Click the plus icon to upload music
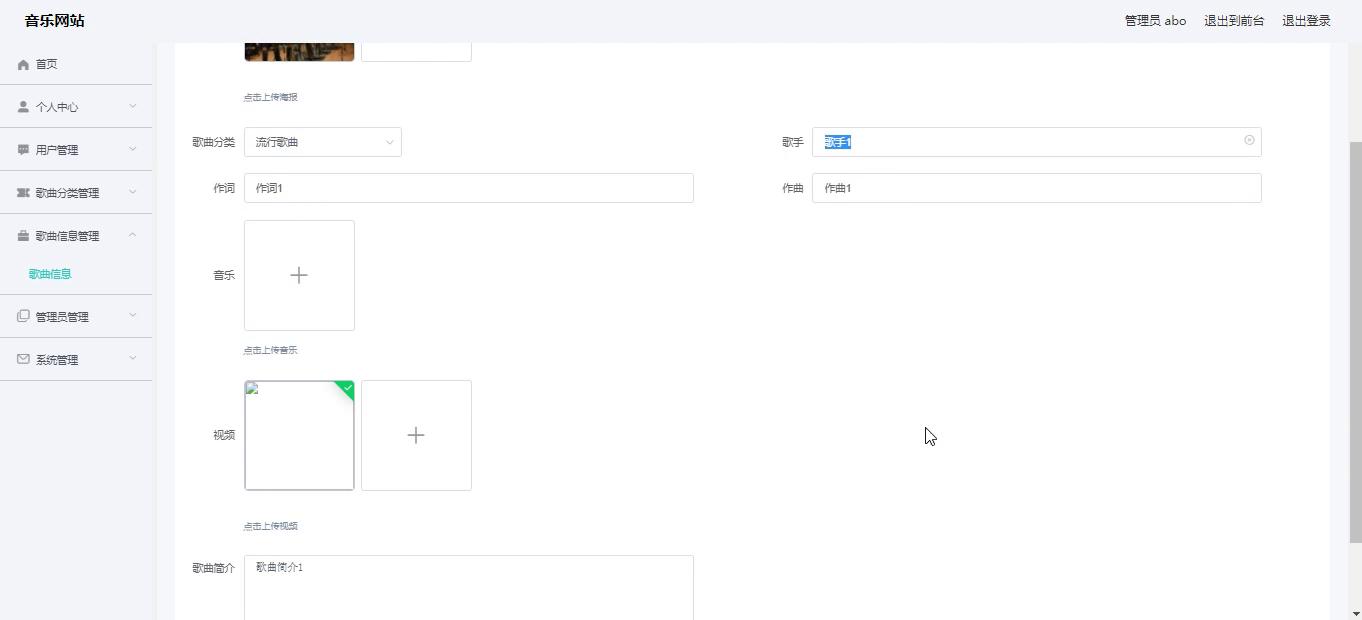 [x=299, y=275]
